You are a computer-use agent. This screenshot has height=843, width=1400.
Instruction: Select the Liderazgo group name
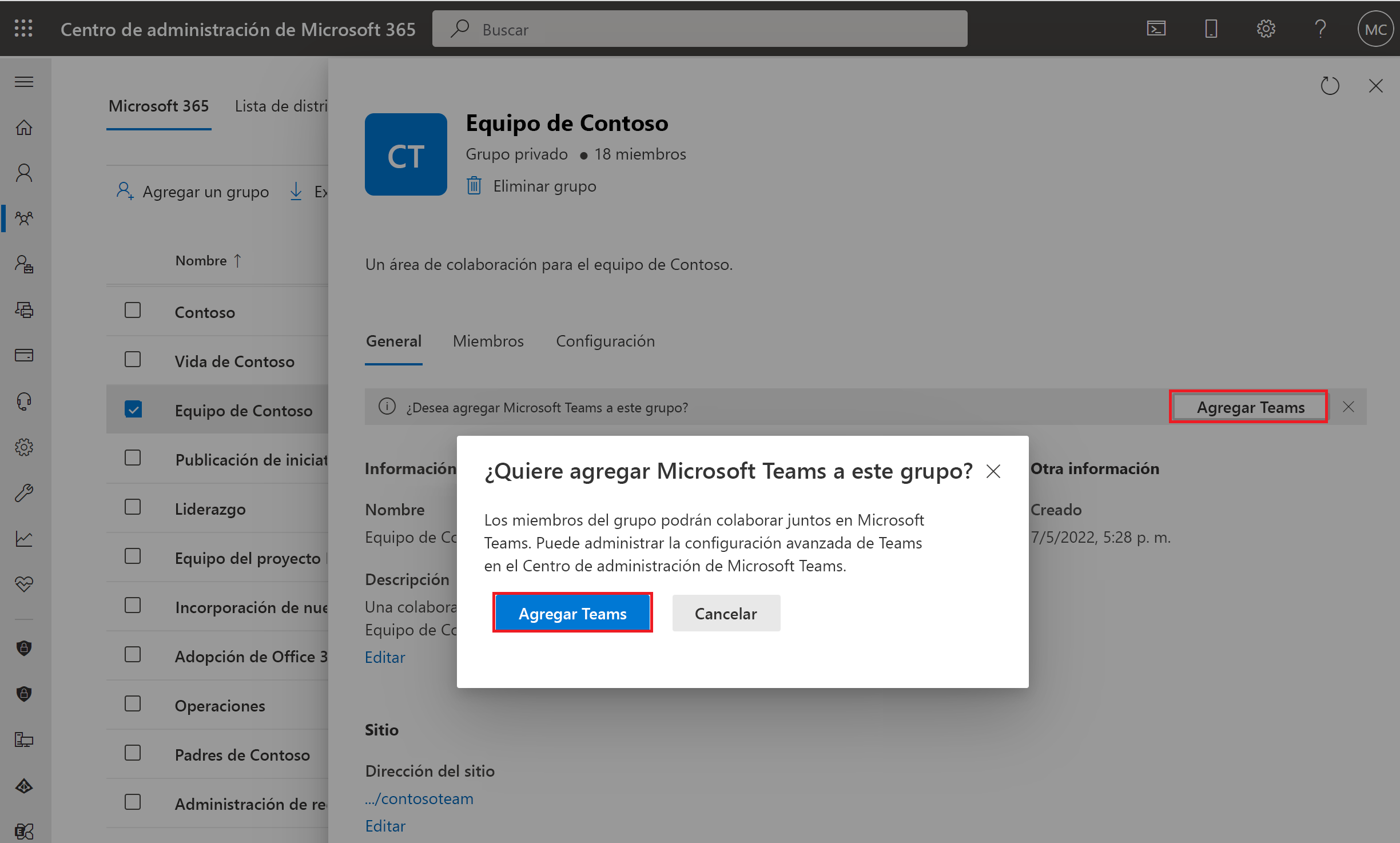pyautogui.click(x=210, y=509)
